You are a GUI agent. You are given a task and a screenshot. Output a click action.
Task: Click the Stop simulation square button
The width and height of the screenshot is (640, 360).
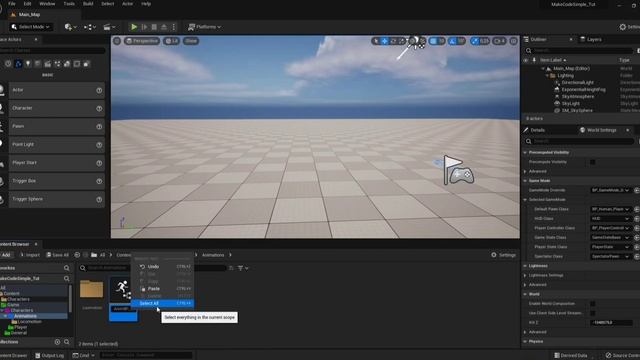[x=154, y=27]
